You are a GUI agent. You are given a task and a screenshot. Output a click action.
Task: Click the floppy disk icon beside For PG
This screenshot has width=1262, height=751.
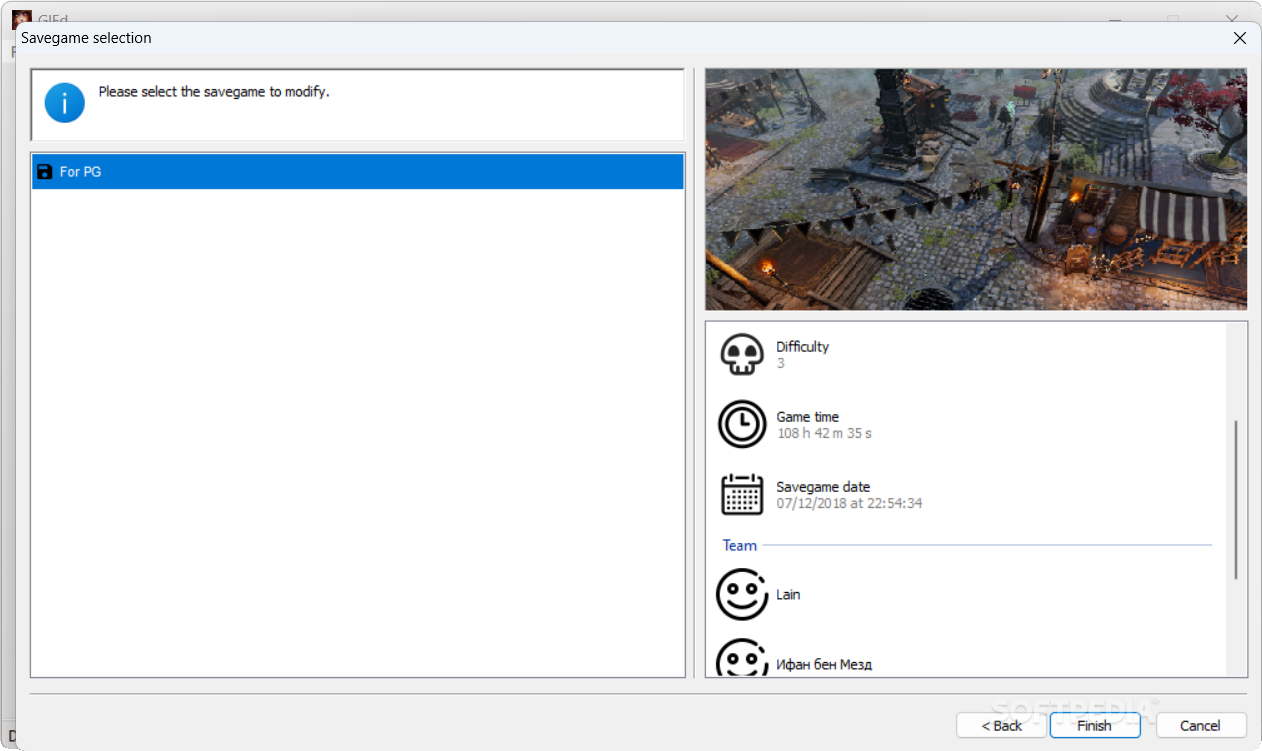[x=44, y=172]
